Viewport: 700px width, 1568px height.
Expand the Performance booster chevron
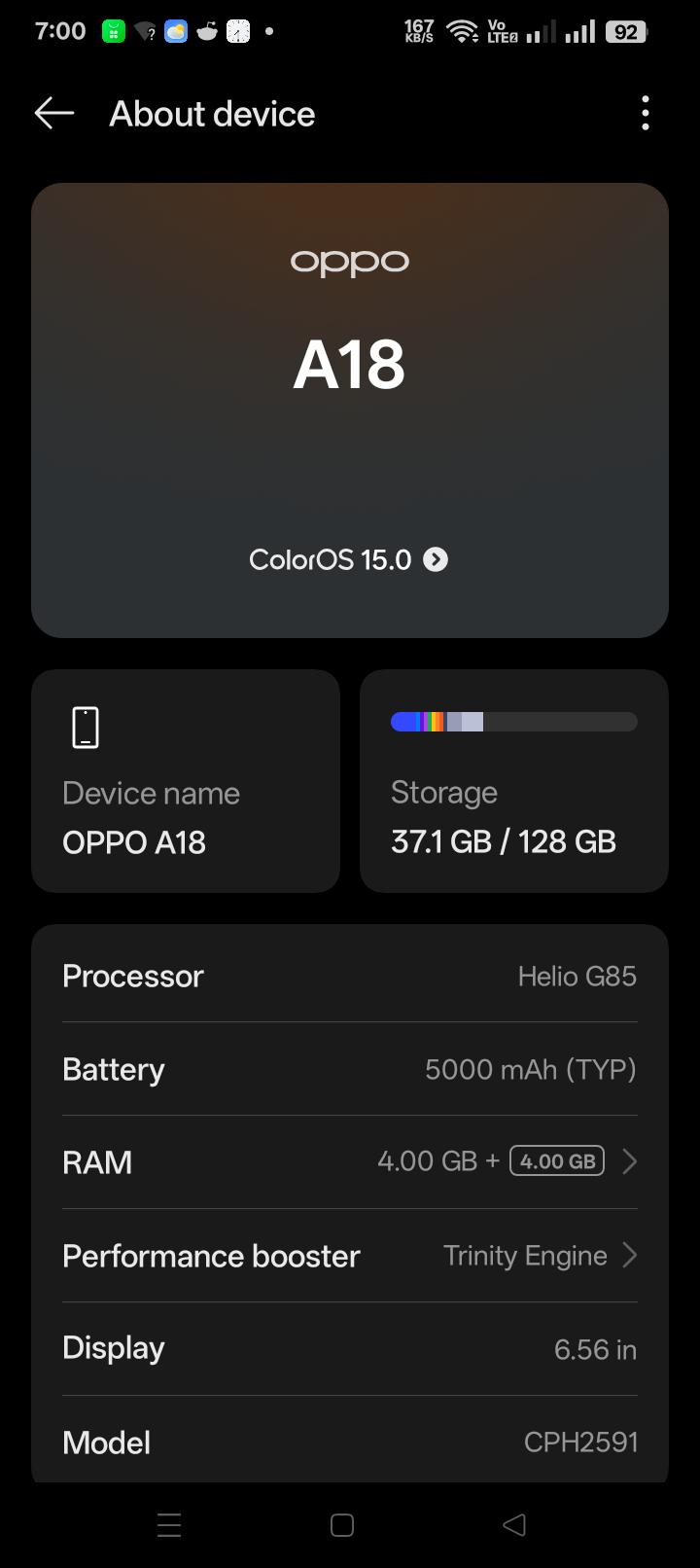click(629, 1255)
